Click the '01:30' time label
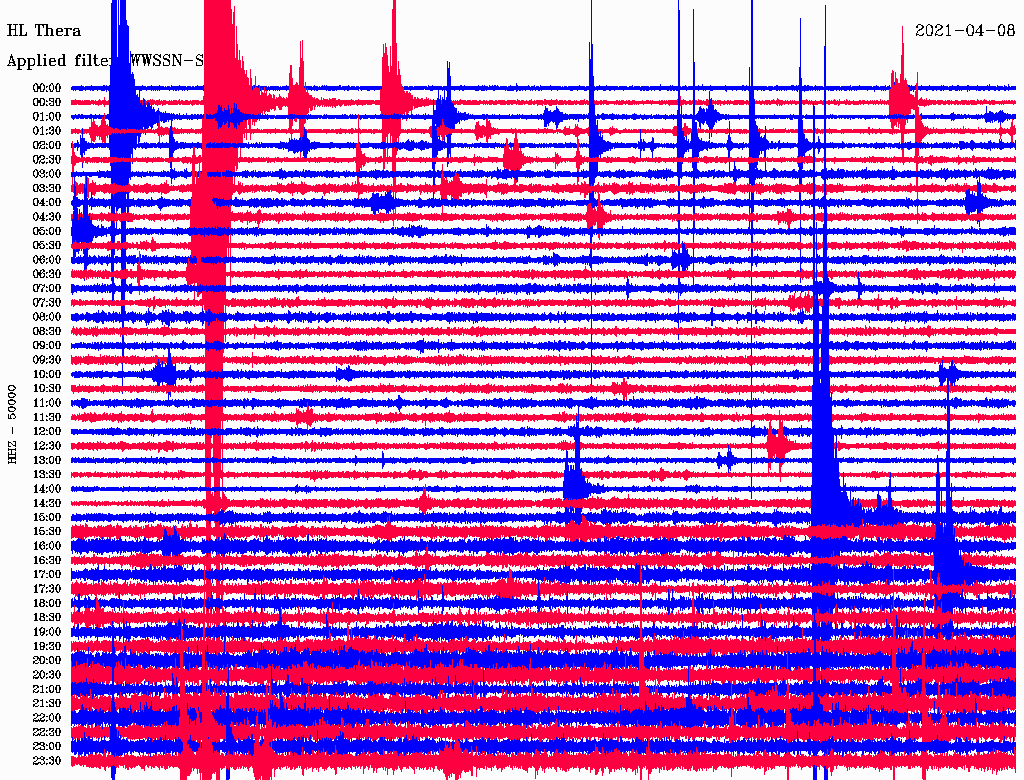The width and height of the screenshot is (1024, 780). coord(47,131)
